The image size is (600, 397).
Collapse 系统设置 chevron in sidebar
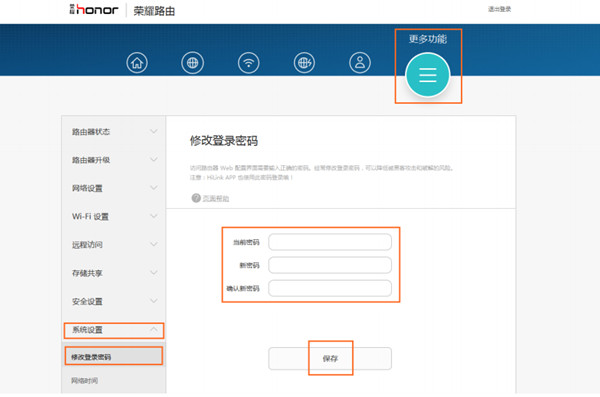154,329
